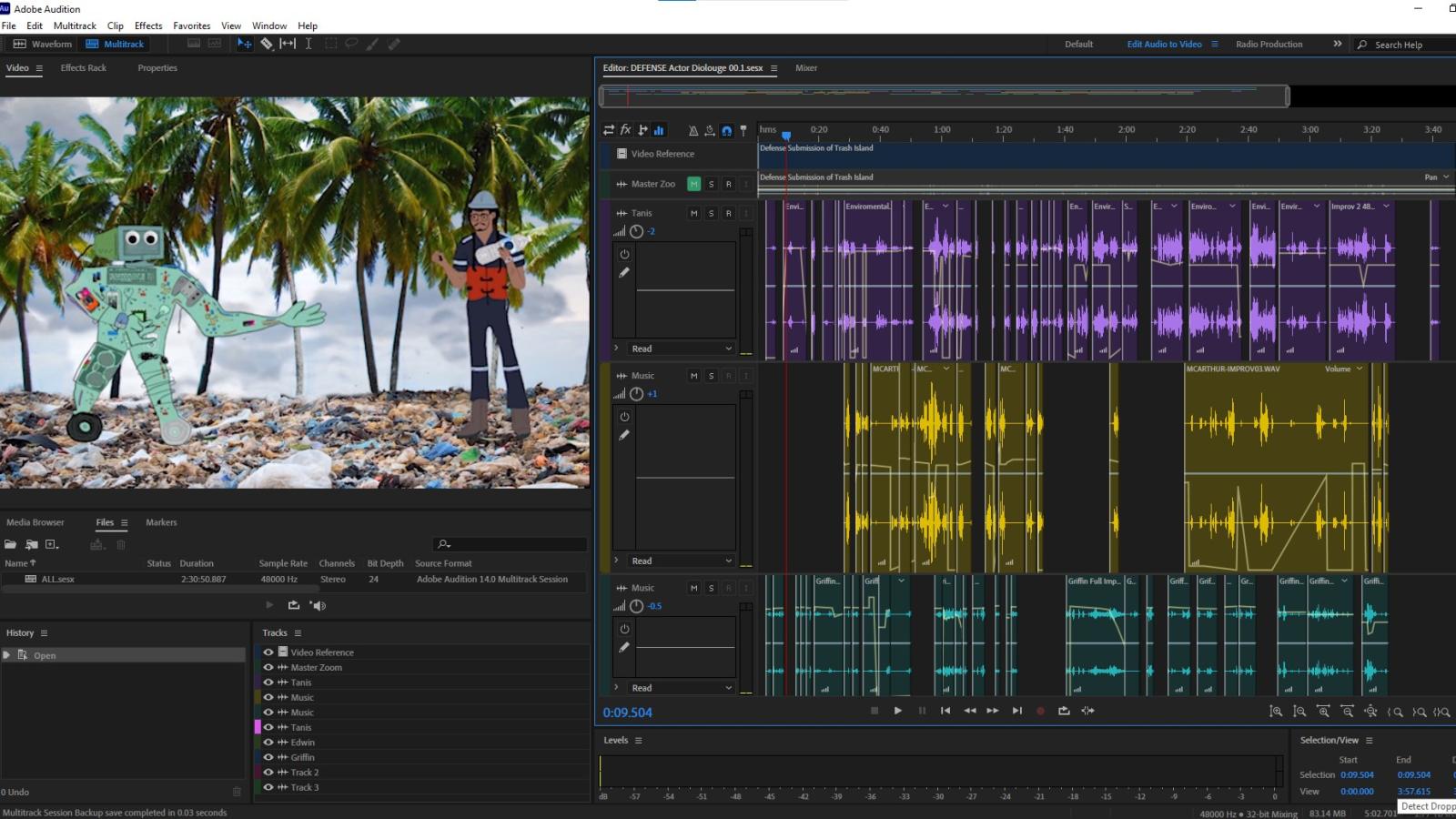Solo the teal Music track

712,588
